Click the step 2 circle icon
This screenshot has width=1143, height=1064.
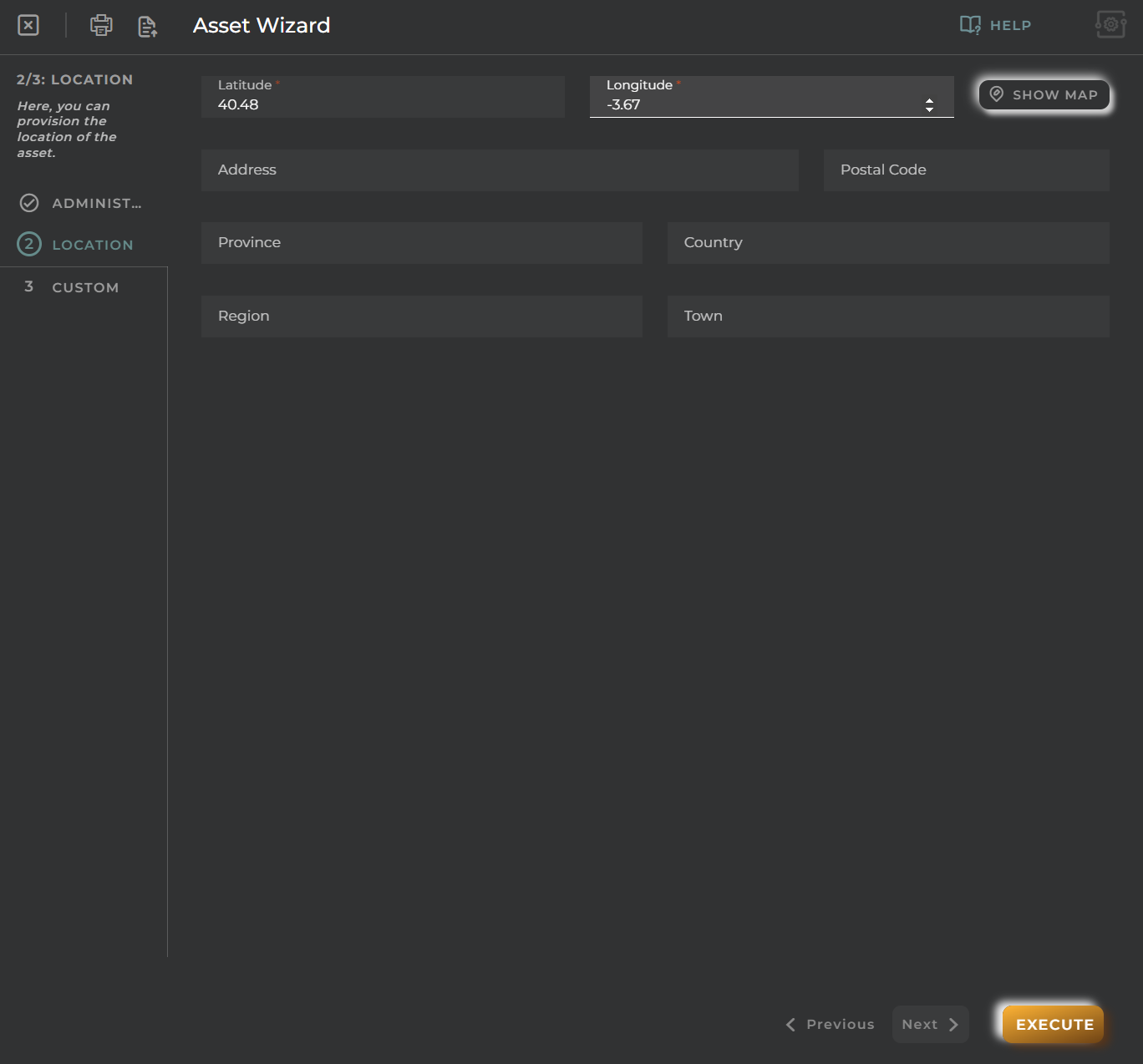click(x=29, y=244)
